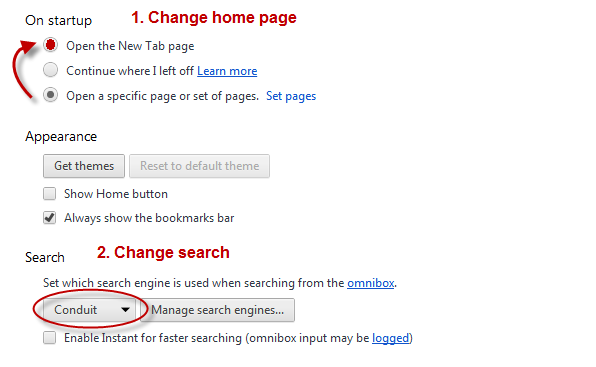Open Manage search engines dialog

tap(217, 310)
